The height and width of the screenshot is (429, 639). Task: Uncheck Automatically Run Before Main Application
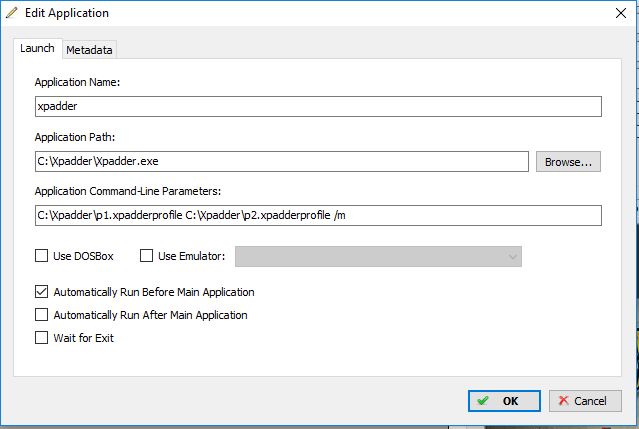[x=42, y=292]
